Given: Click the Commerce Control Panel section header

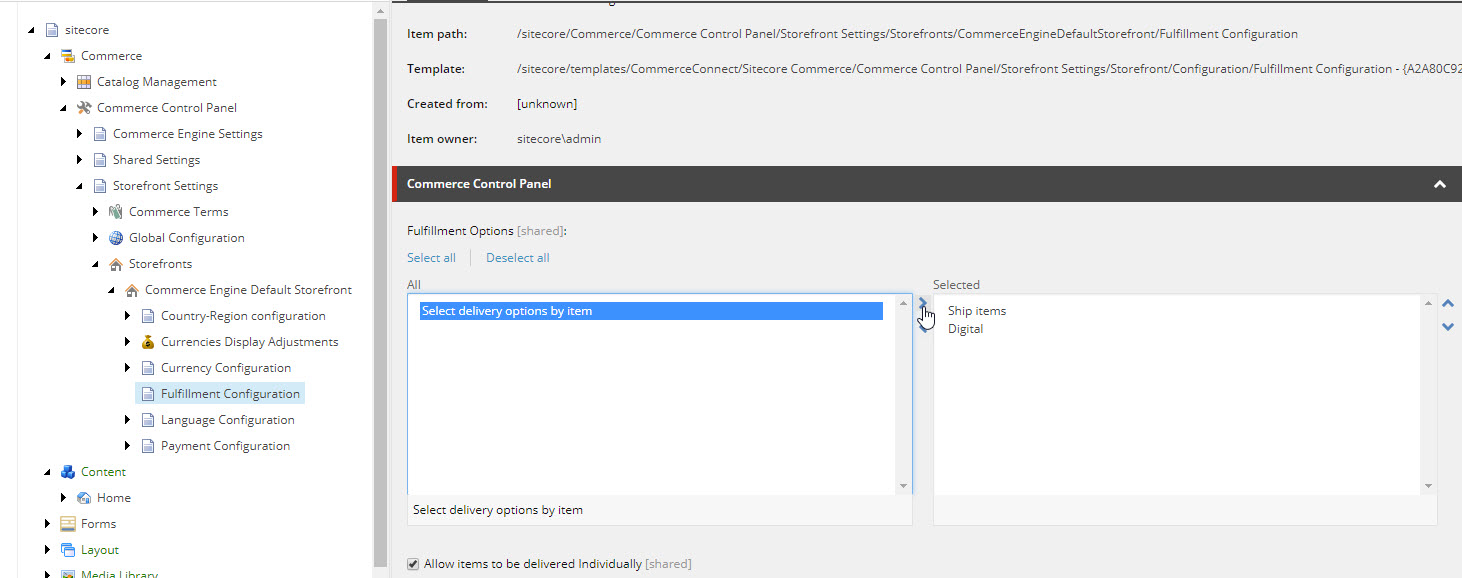Looking at the screenshot, I should (926, 184).
